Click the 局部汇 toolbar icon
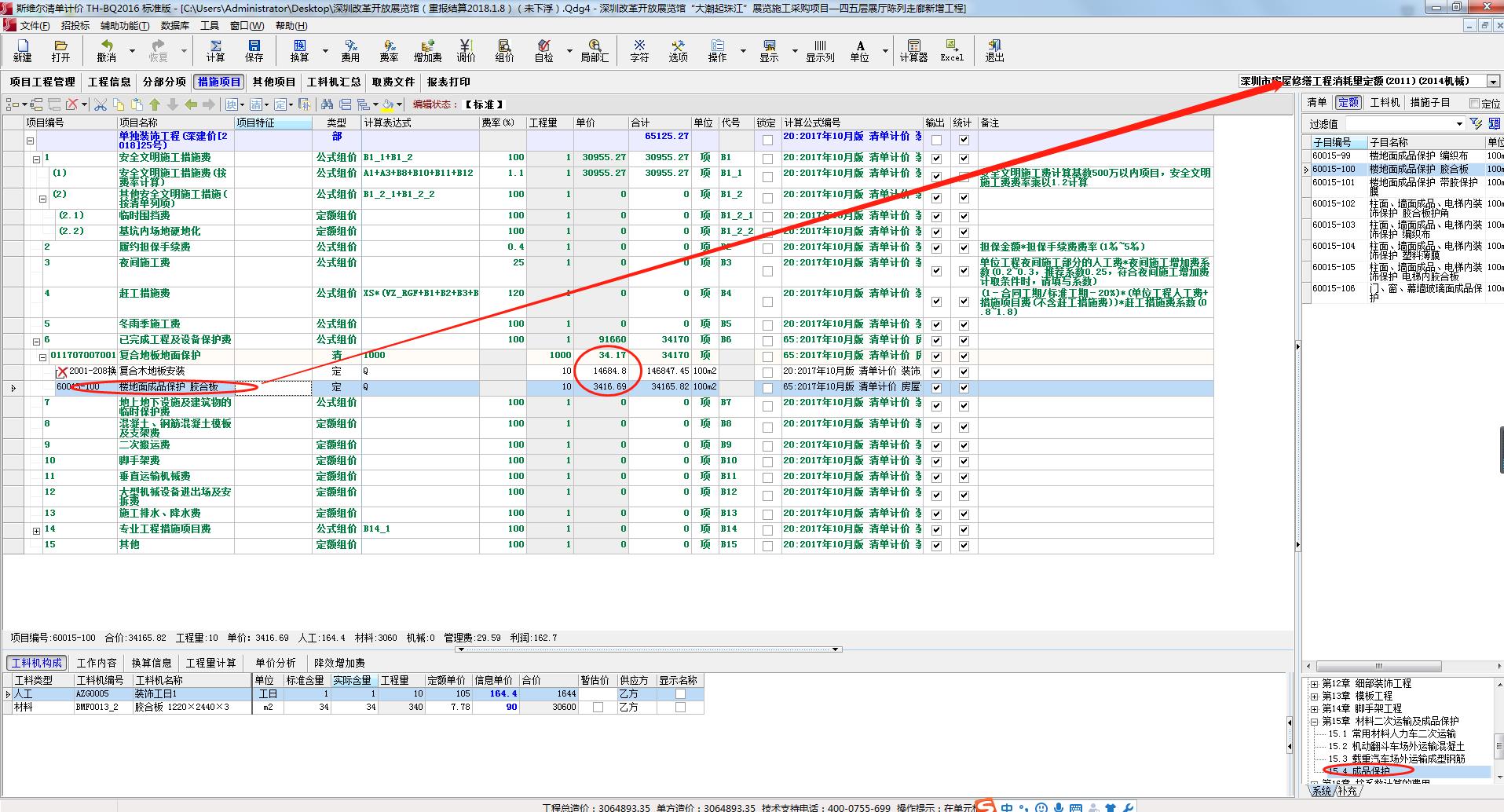 pyautogui.click(x=595, y=51)
